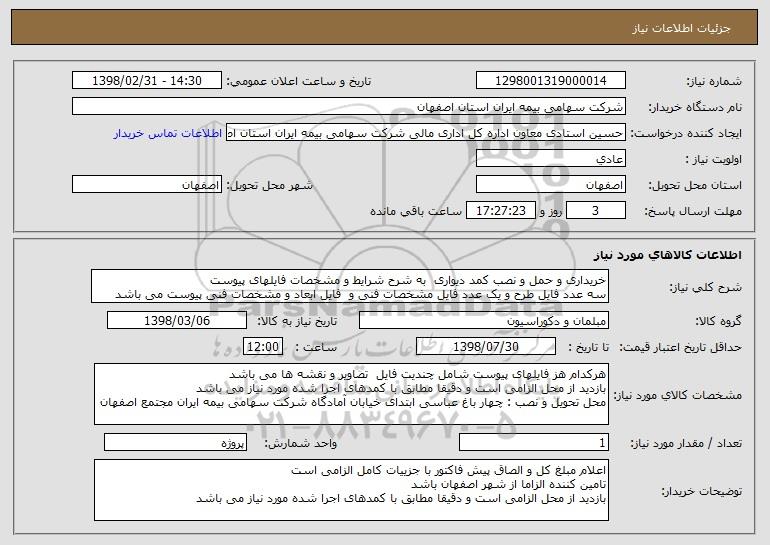
Task: Click the حداقل تاریخ اعتبار قیمت label
Action: (x=680, y=347)
